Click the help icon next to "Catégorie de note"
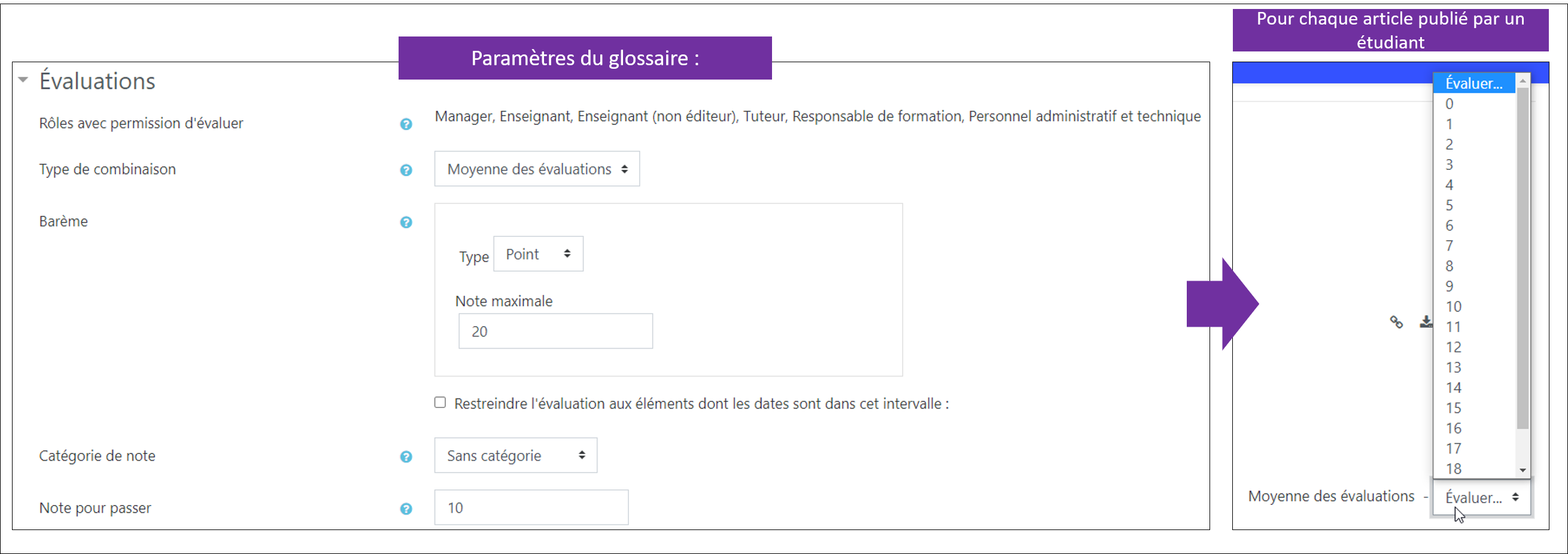1568x554 pixels. (x=406, y=456)
